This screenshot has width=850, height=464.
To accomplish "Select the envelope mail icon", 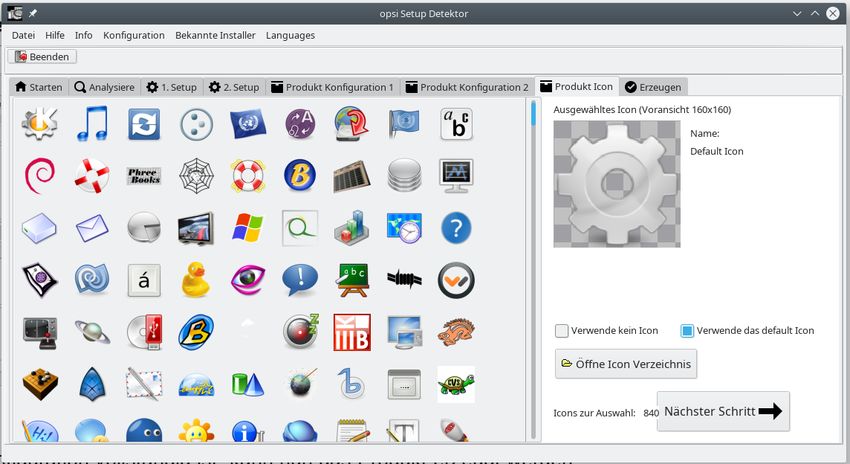I will (x=92, y=228).
